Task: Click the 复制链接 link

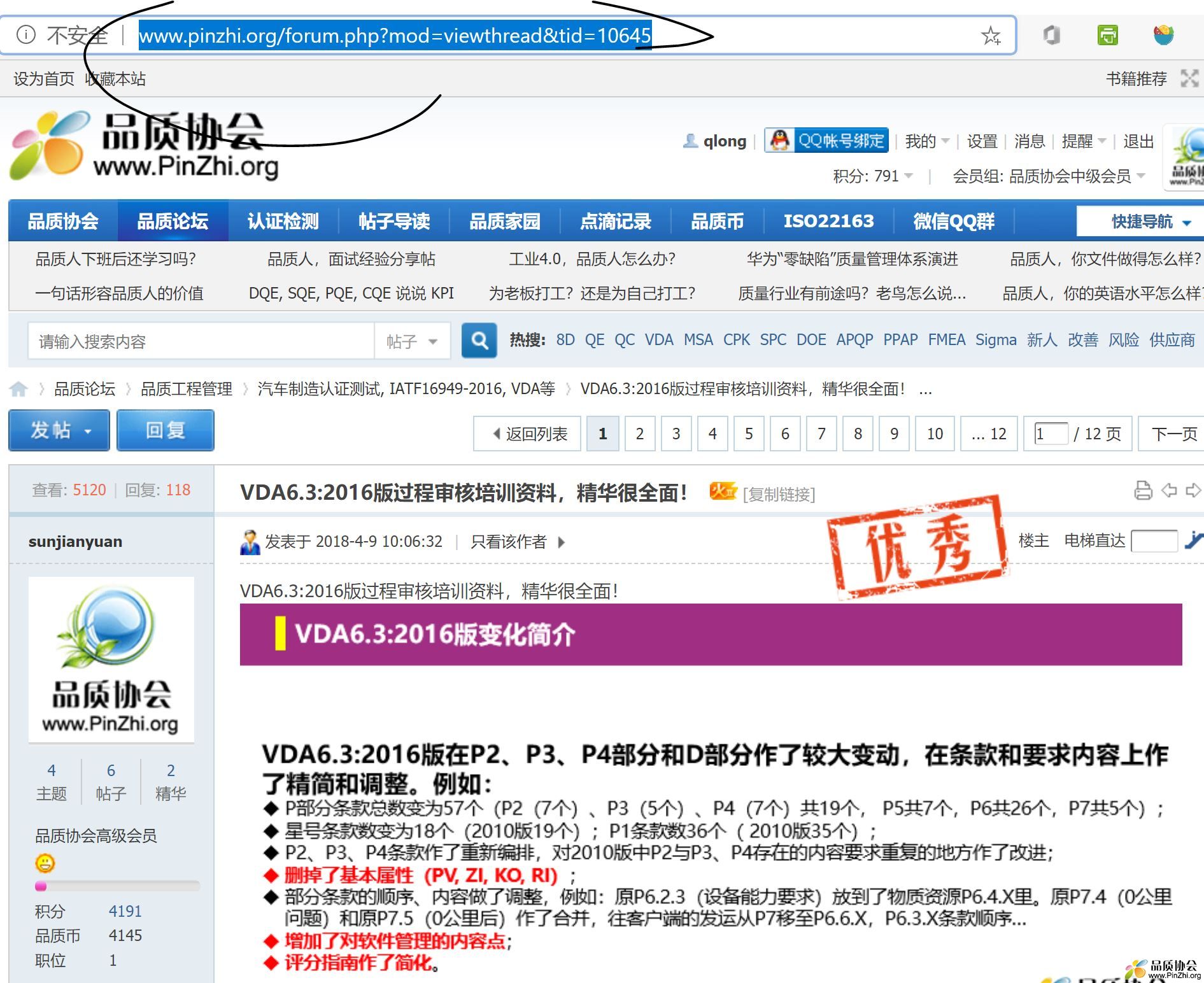Action: pos(779,494)
